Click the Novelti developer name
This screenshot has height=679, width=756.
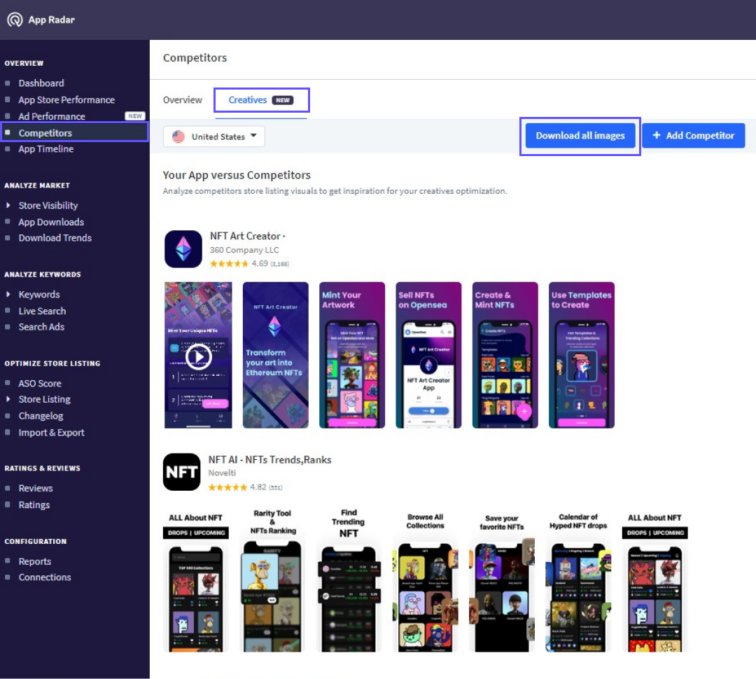click(x=222, y=473)
